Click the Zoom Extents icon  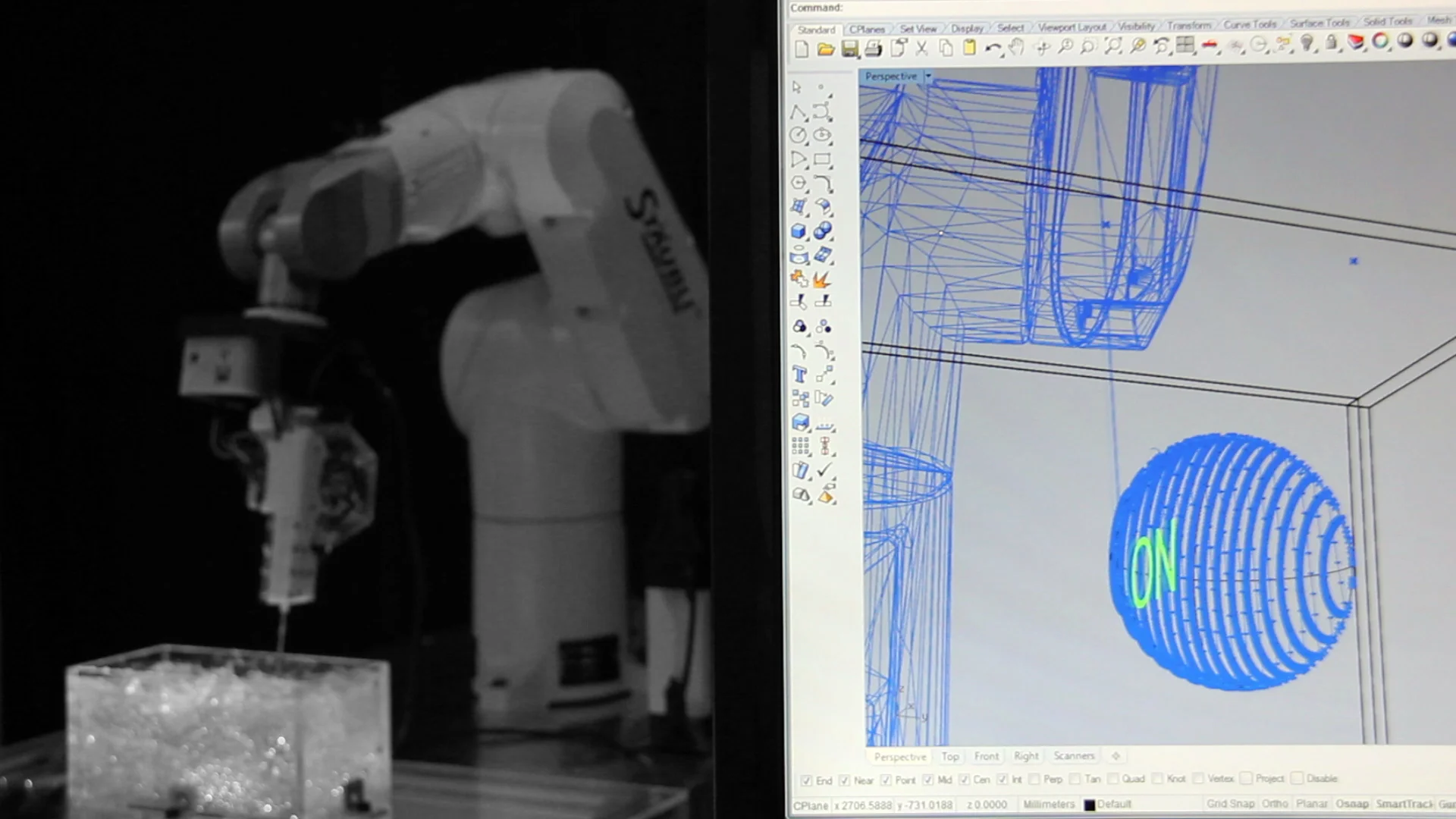pyautogui.click(x=1112, y=46)
